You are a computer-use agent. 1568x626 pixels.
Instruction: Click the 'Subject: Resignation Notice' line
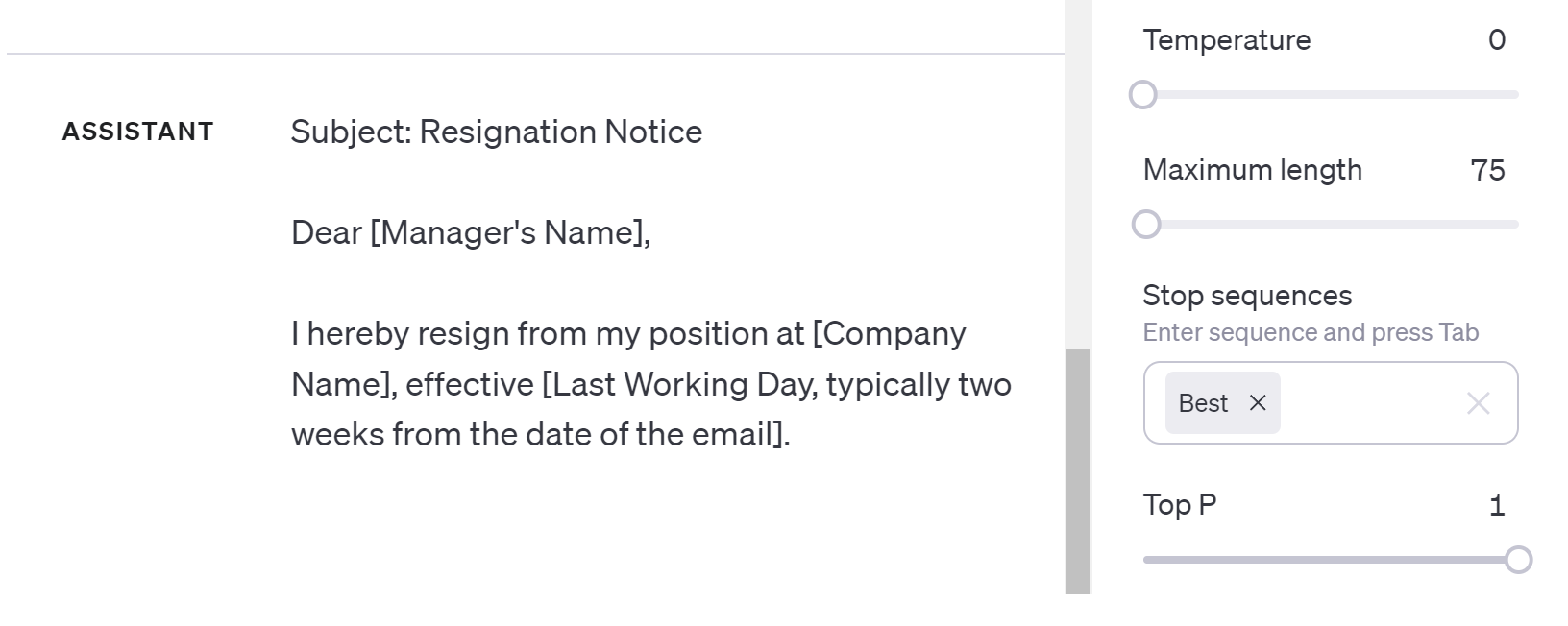[496, 132]
